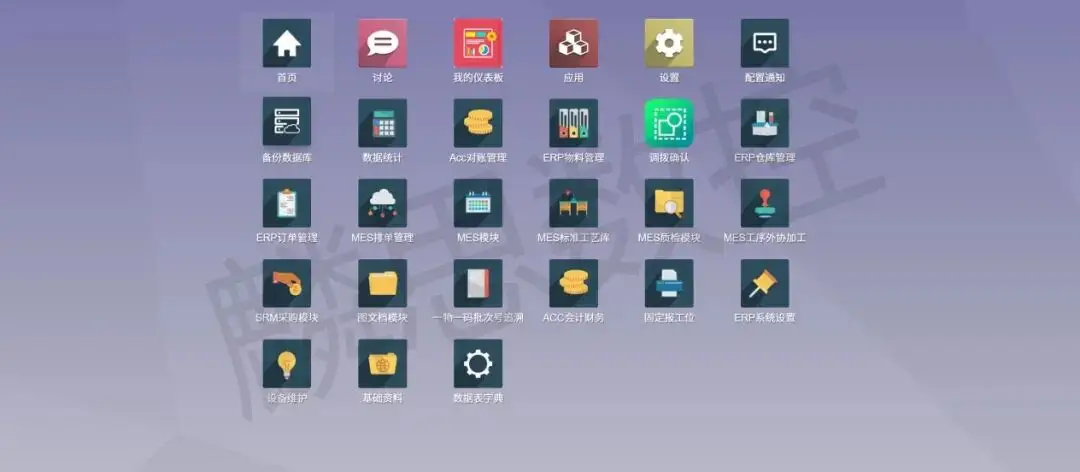
Task: Launch MES标准工艺库 app
Action: click(573, 203)
